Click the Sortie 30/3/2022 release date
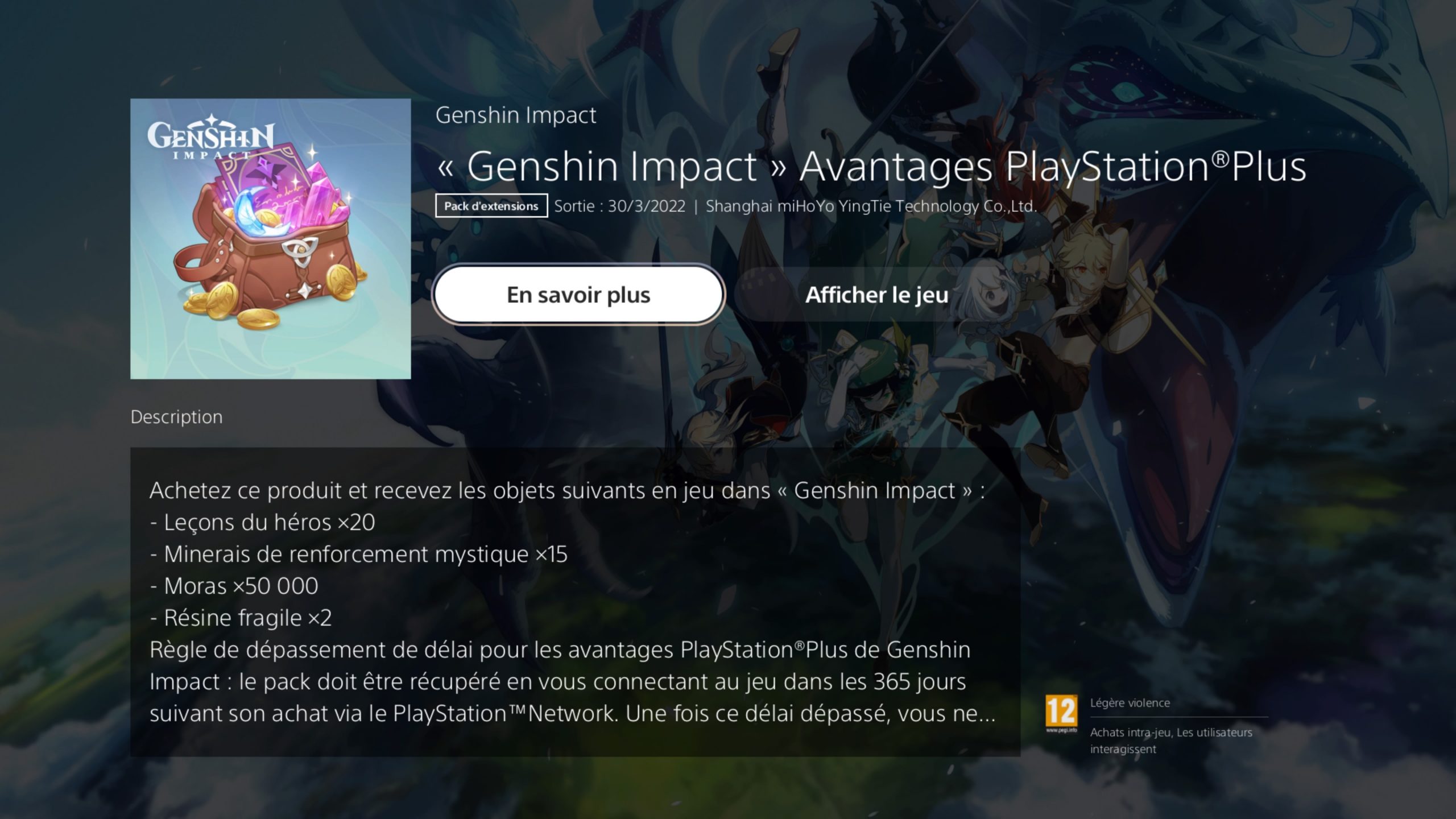 click(x=619, y=206)
